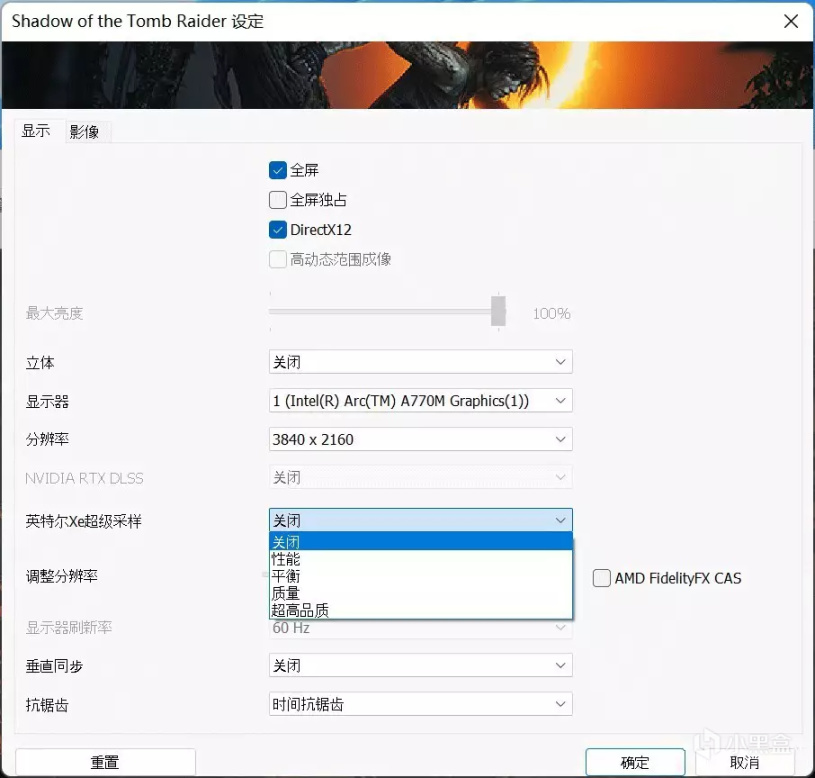815x778 pixels.
Task: Click the 取消 button
Action: point(744,762)
